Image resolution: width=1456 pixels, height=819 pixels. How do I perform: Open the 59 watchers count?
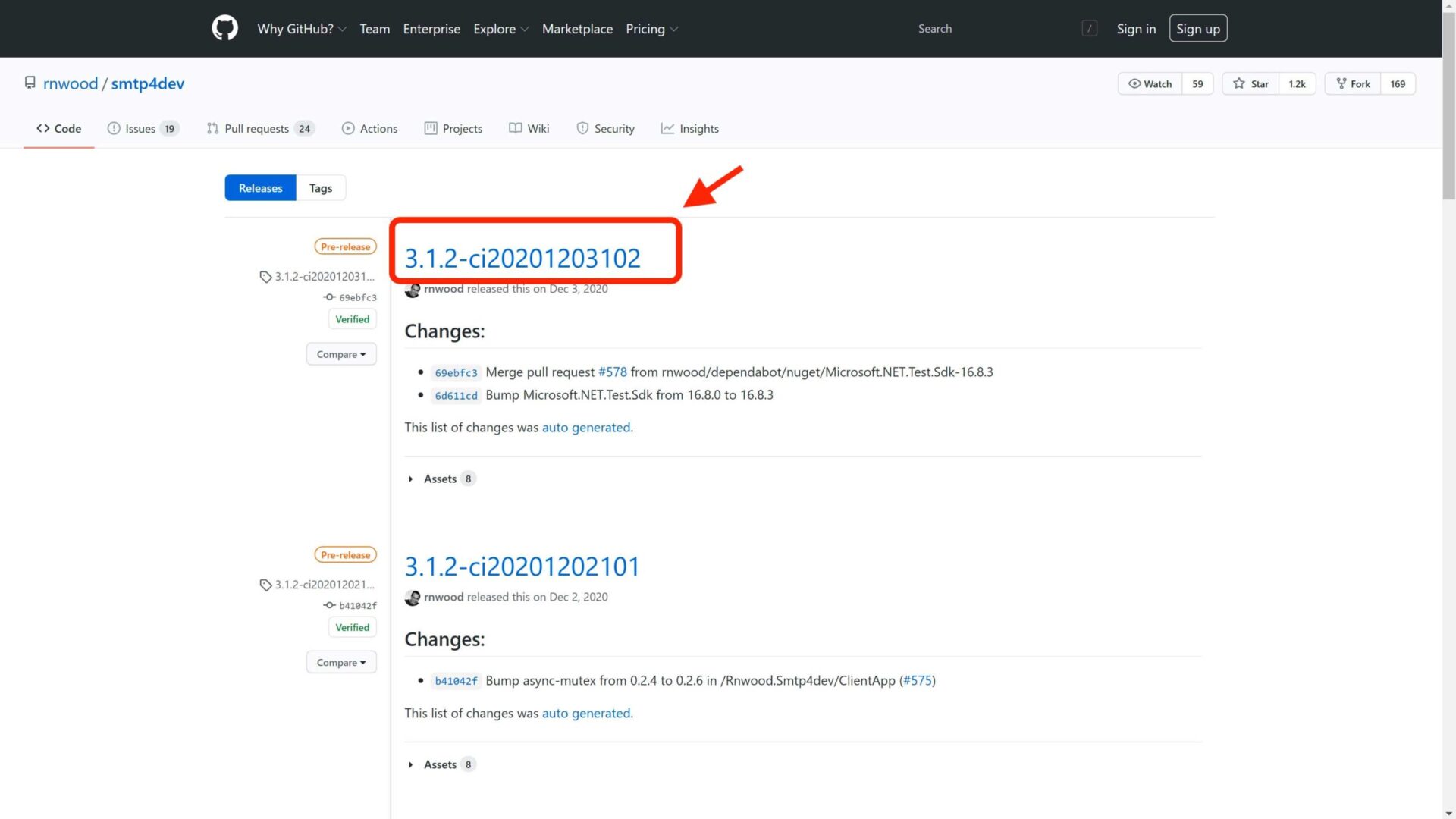1198,83
